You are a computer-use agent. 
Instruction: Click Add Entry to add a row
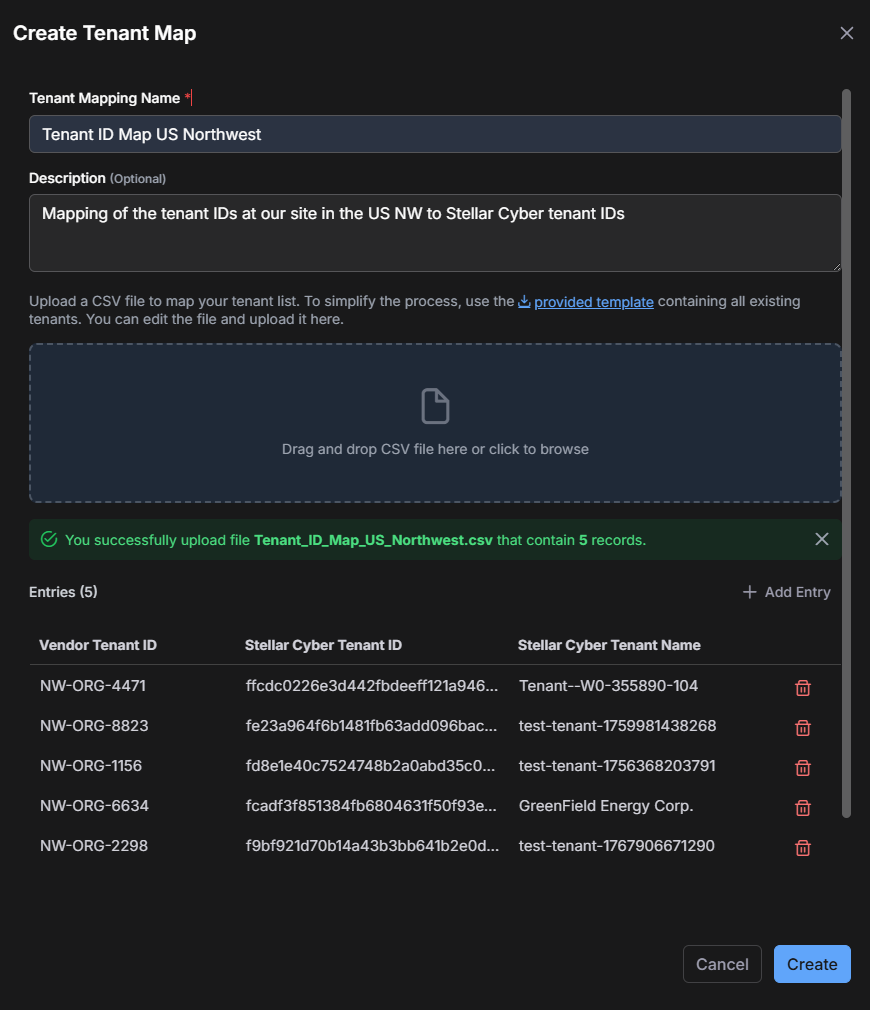click(x=786, y=592)
